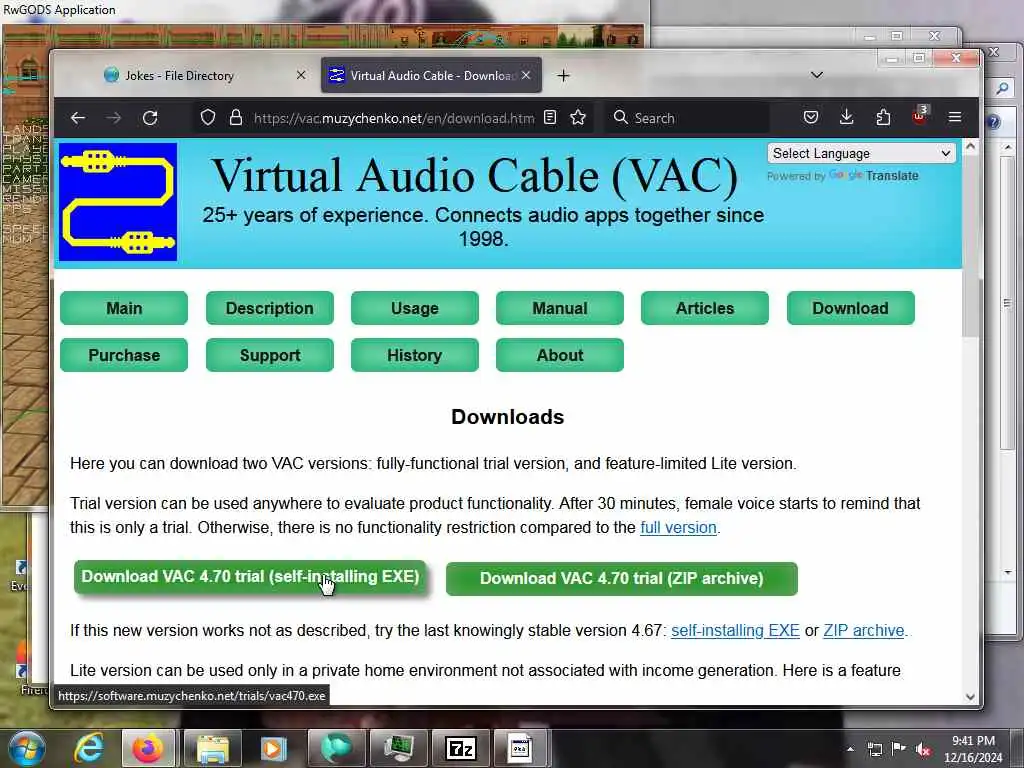Screen dimensions: 1024x768
Task: Open the Firefox hamburger menu
Action: tap(955, 118)
